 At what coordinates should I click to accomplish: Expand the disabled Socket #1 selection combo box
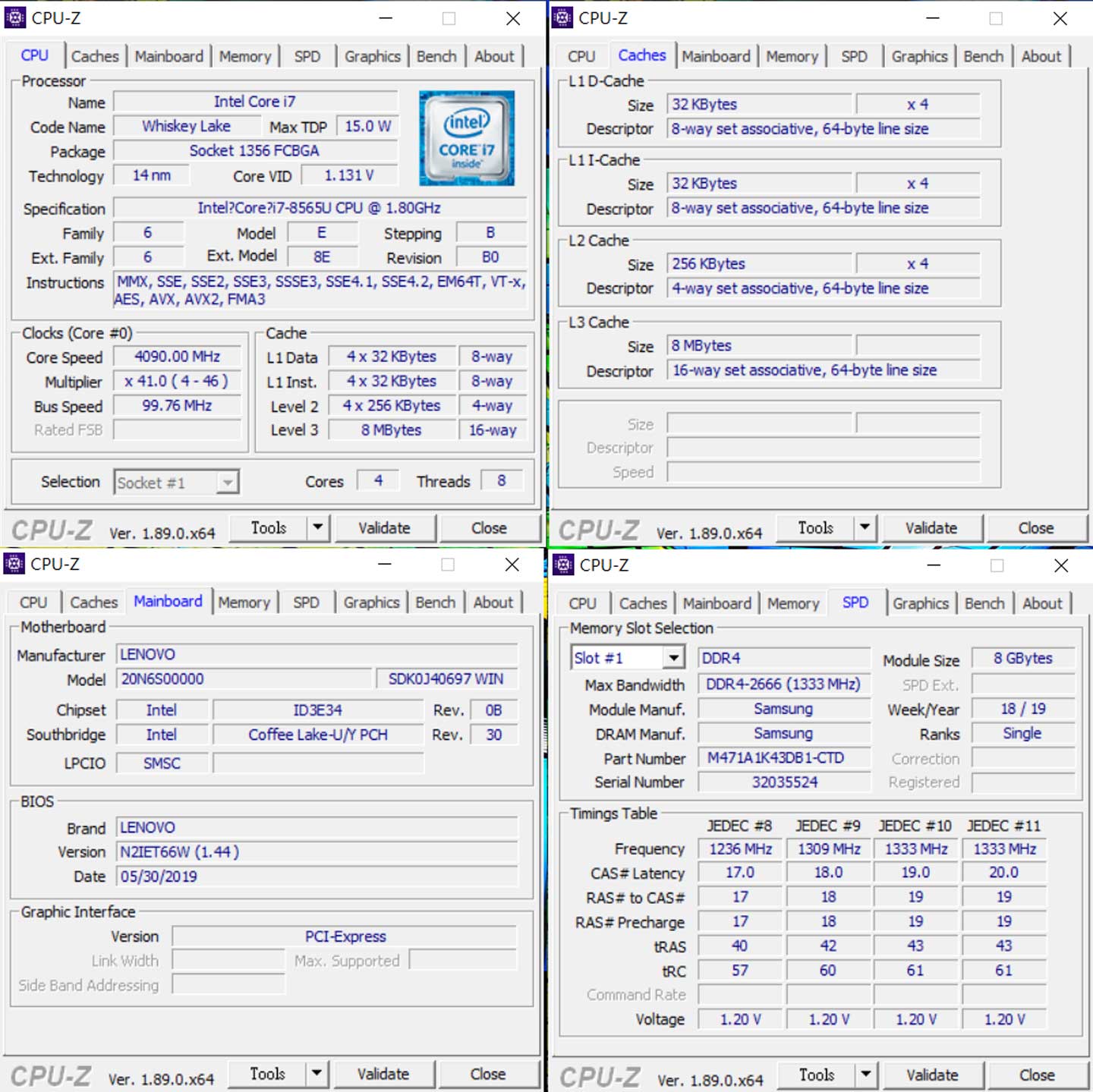(227, 483)
